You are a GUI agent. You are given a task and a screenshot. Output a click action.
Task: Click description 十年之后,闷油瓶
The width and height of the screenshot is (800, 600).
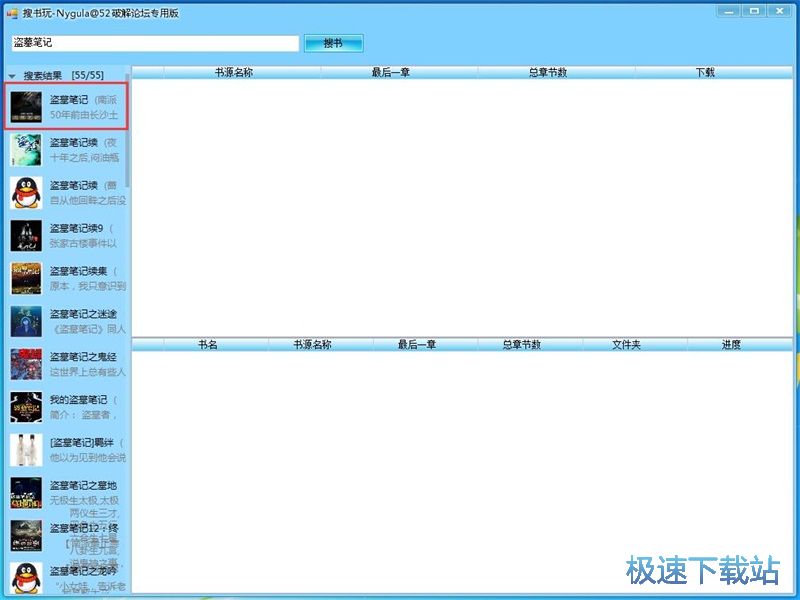point(84,158)
